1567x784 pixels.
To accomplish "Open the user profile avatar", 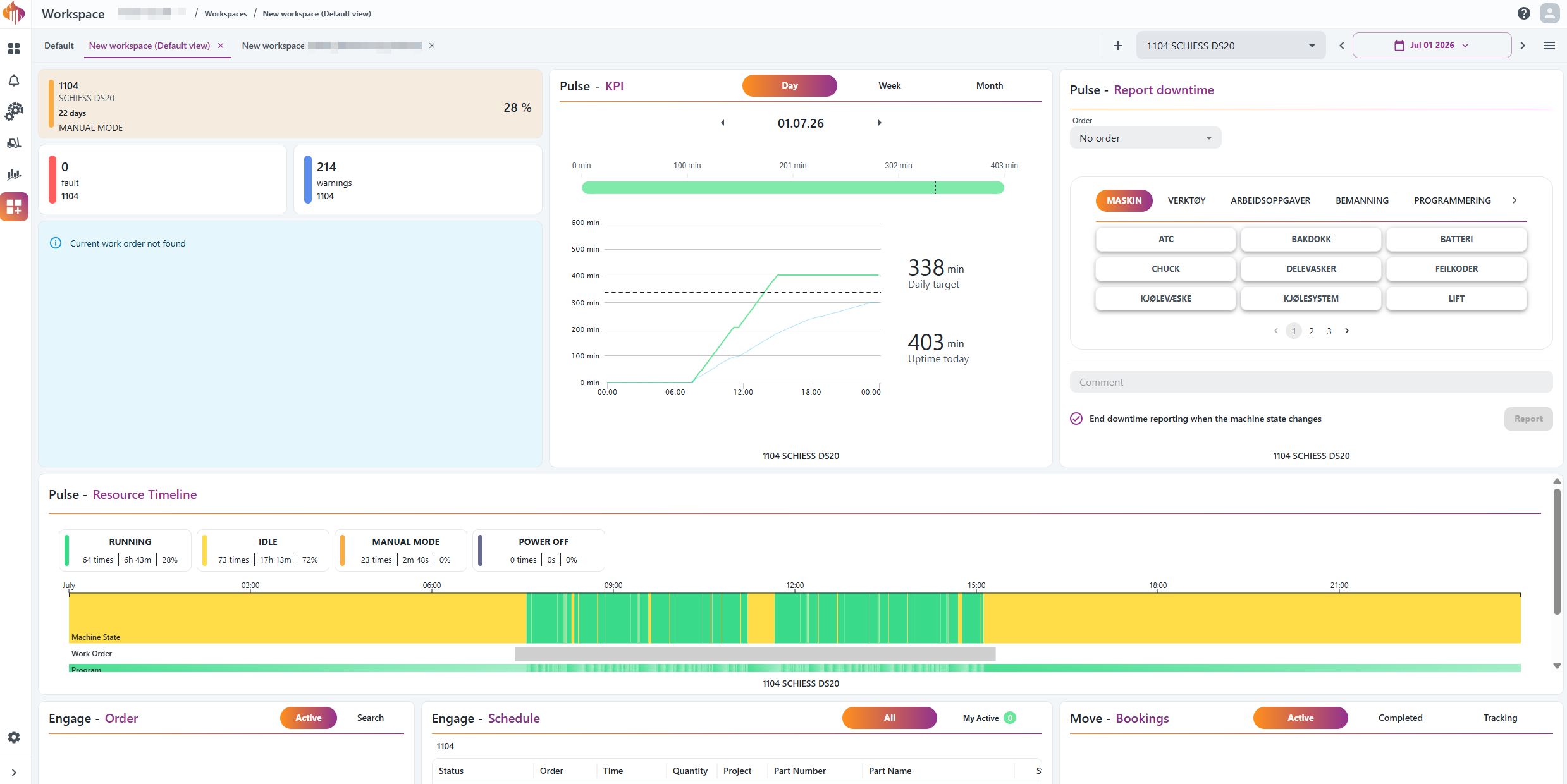I will [x=1550, y=13].
